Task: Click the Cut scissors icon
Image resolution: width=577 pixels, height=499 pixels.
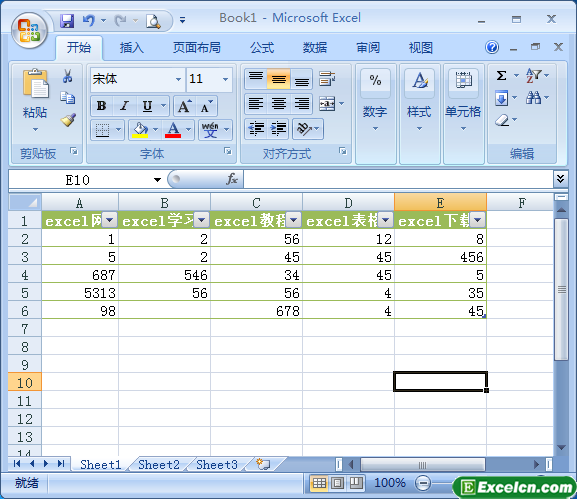Action: 67,76
